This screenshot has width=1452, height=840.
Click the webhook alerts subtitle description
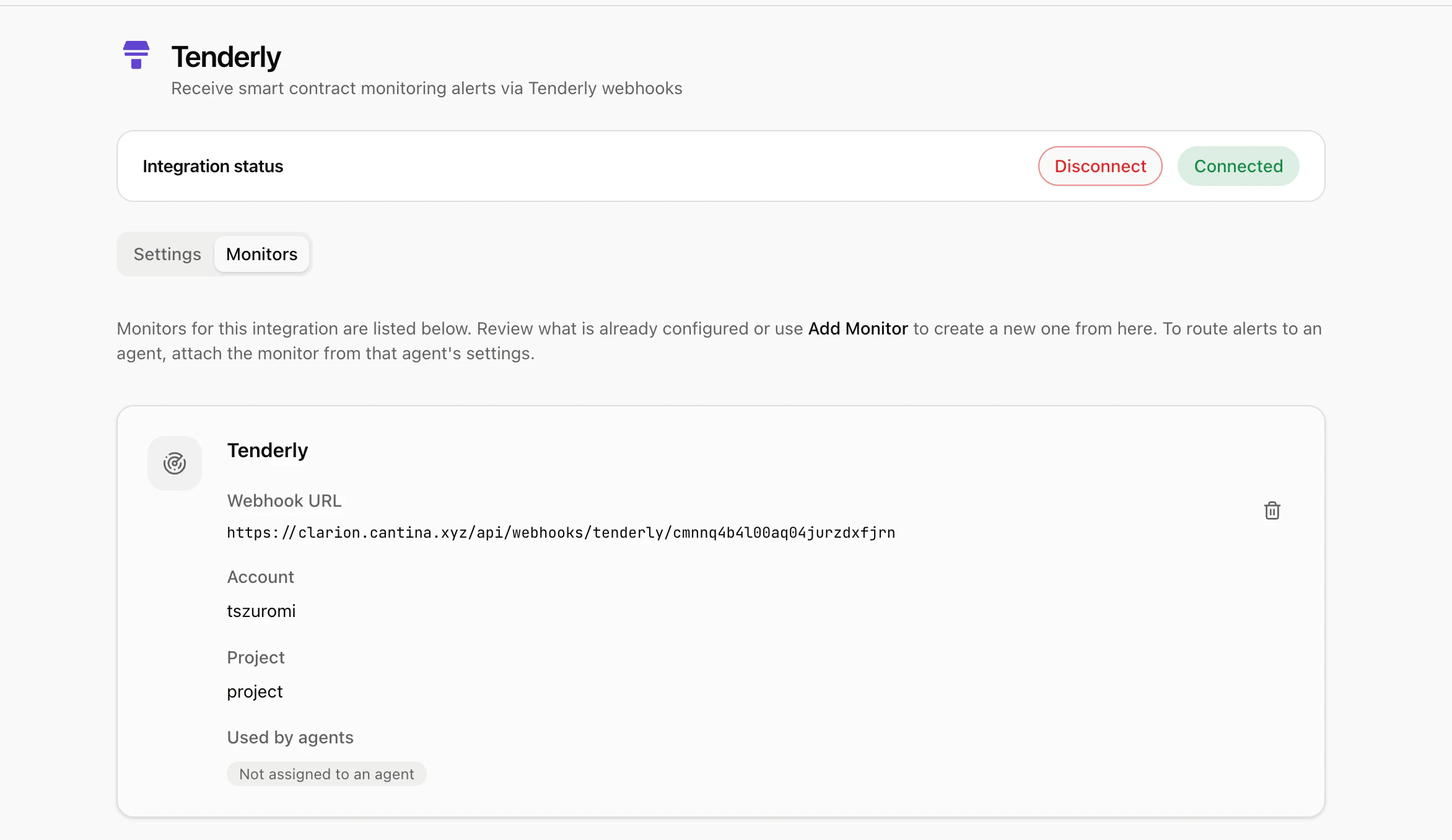(x=426, y=89)
